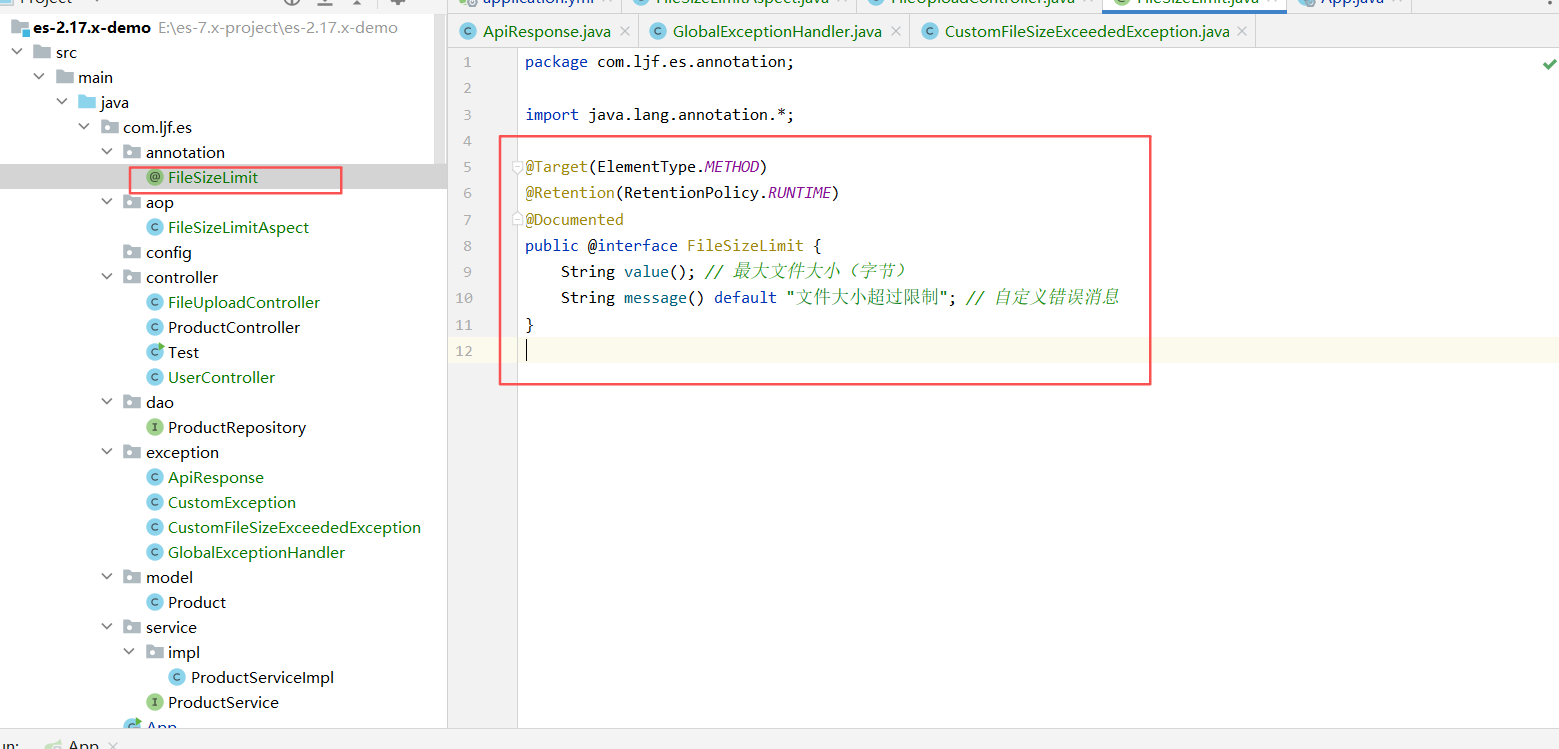Click the ProductServiceImpl class icon
The width and height of the screenshot is (1559, 749).
tap(177, 678)
